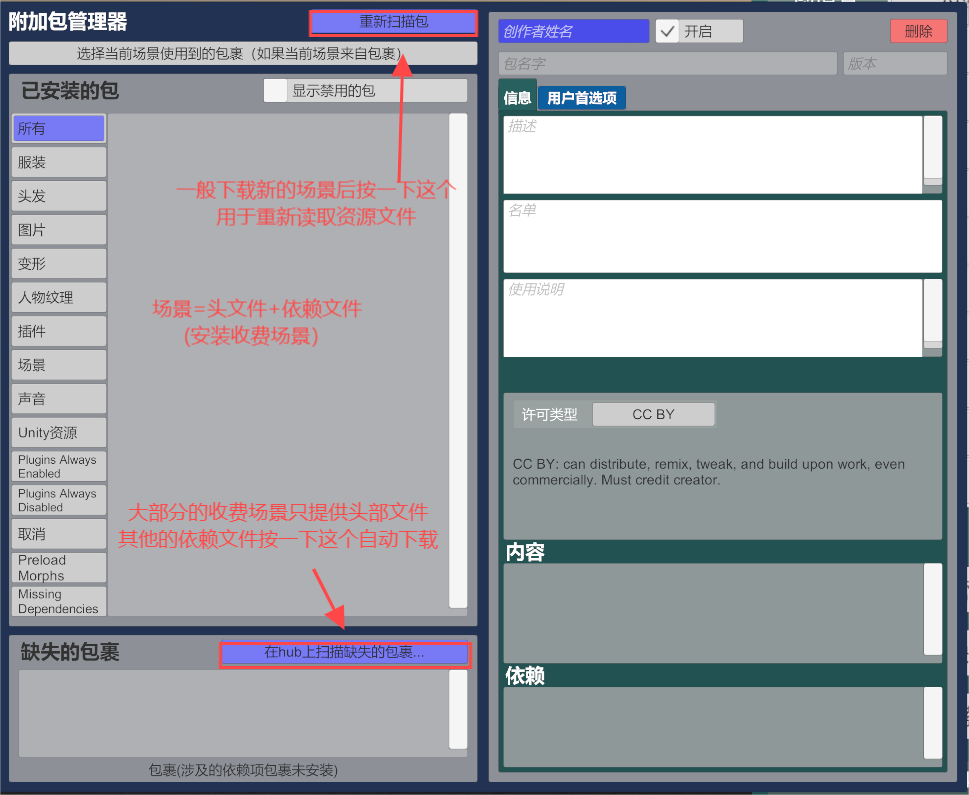Select Unity资源 category
Image resolution: width=969 pixels, height=795 pixels.
tap(58, 433)
